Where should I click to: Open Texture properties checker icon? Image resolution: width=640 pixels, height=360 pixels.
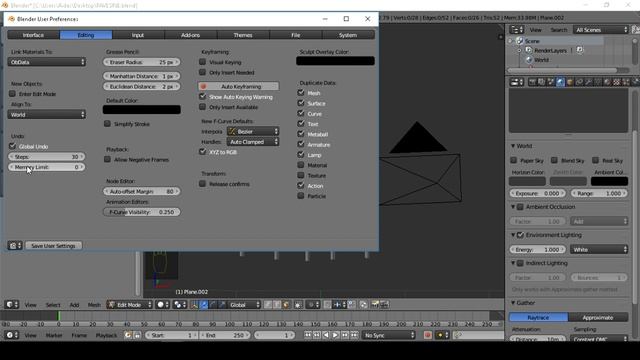coord(616,82)
